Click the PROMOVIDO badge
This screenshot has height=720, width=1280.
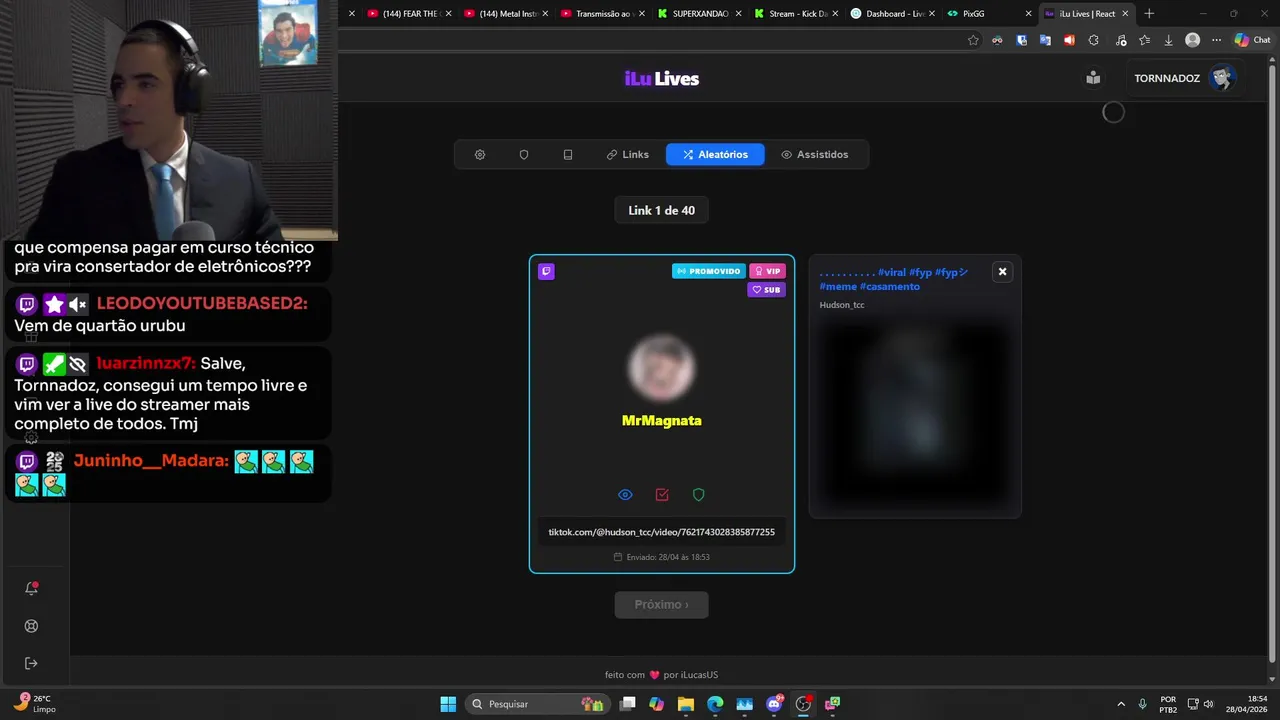point(709,271)
